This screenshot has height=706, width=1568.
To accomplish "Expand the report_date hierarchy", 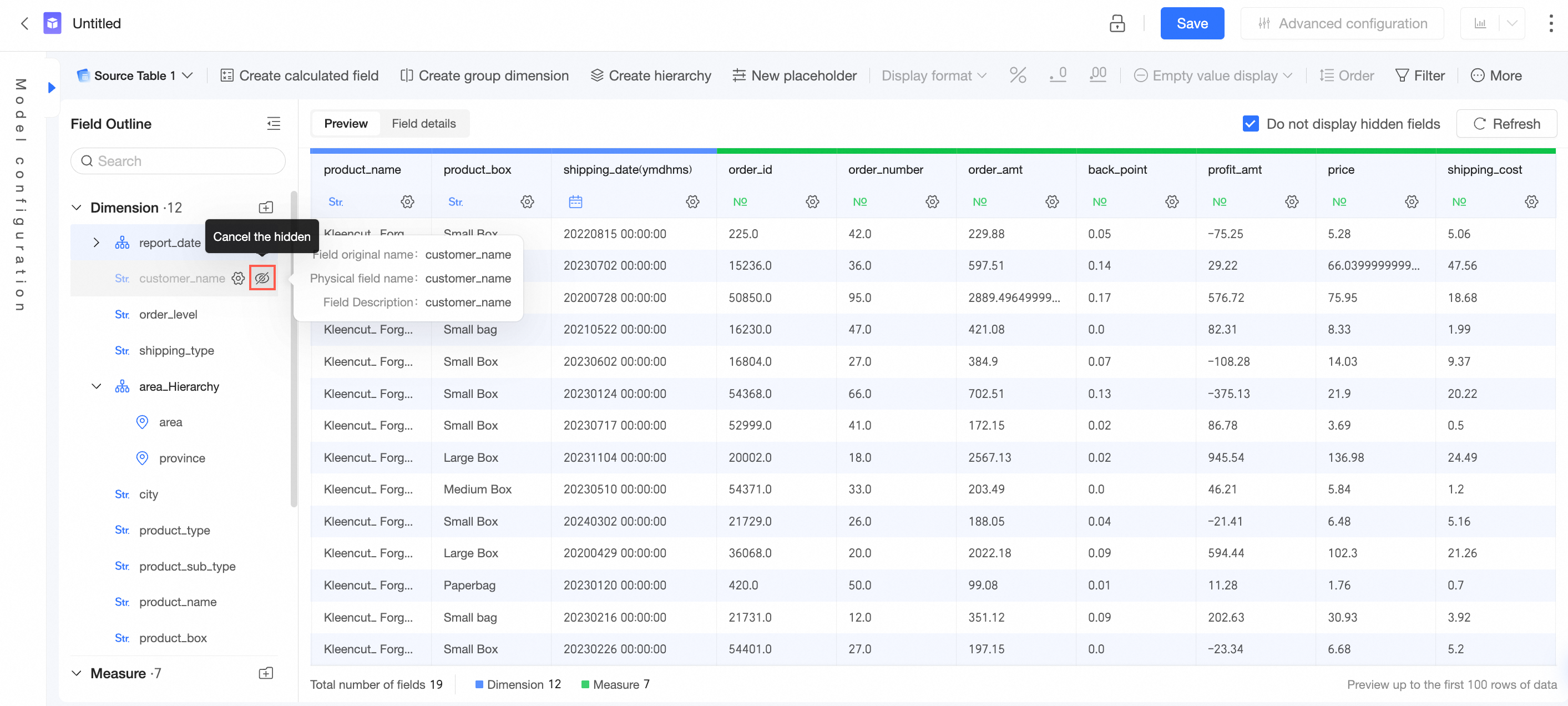I will coord(96,243).
